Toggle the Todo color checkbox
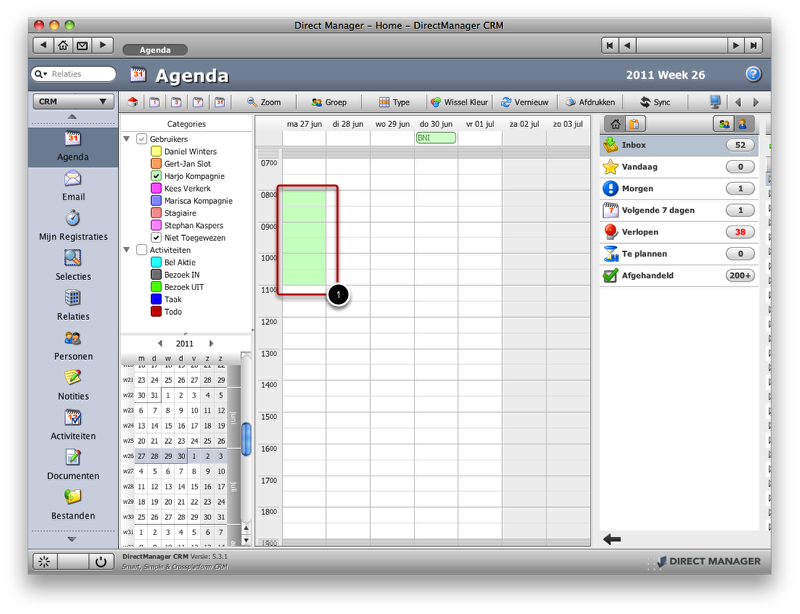 click(156, 311)
